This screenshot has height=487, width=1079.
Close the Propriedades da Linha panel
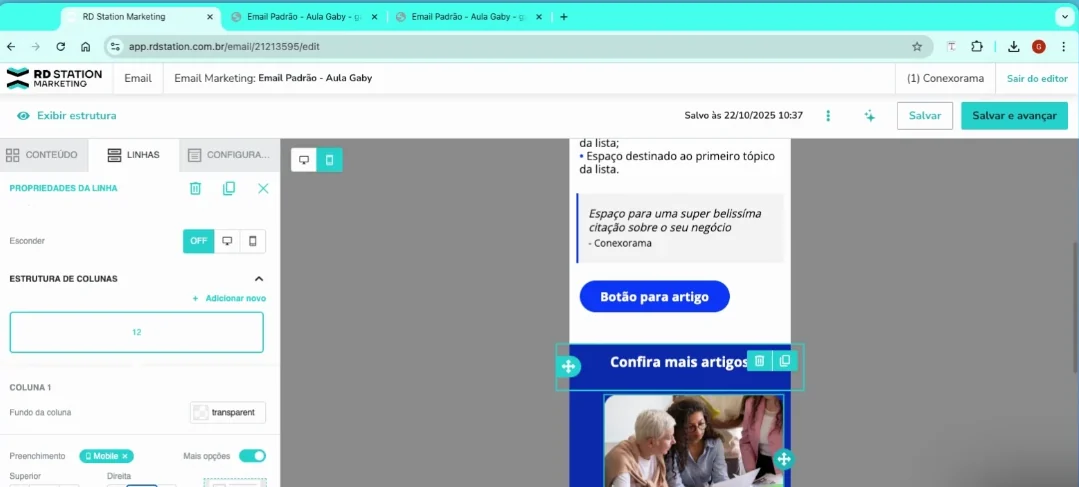[263, 188]
